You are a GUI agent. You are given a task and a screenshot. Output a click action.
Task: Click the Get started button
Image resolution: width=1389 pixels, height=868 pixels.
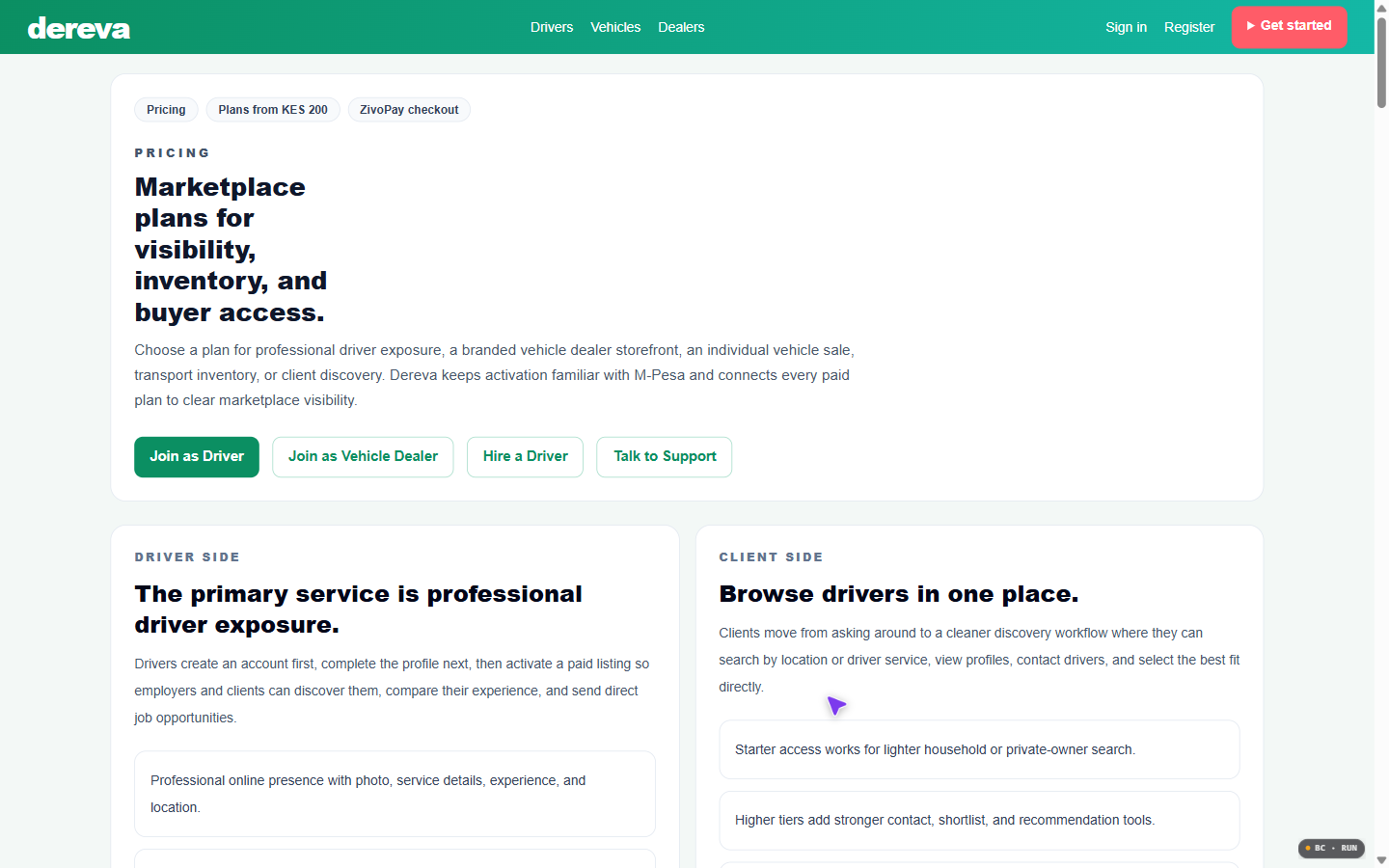tap(1289, 26)
